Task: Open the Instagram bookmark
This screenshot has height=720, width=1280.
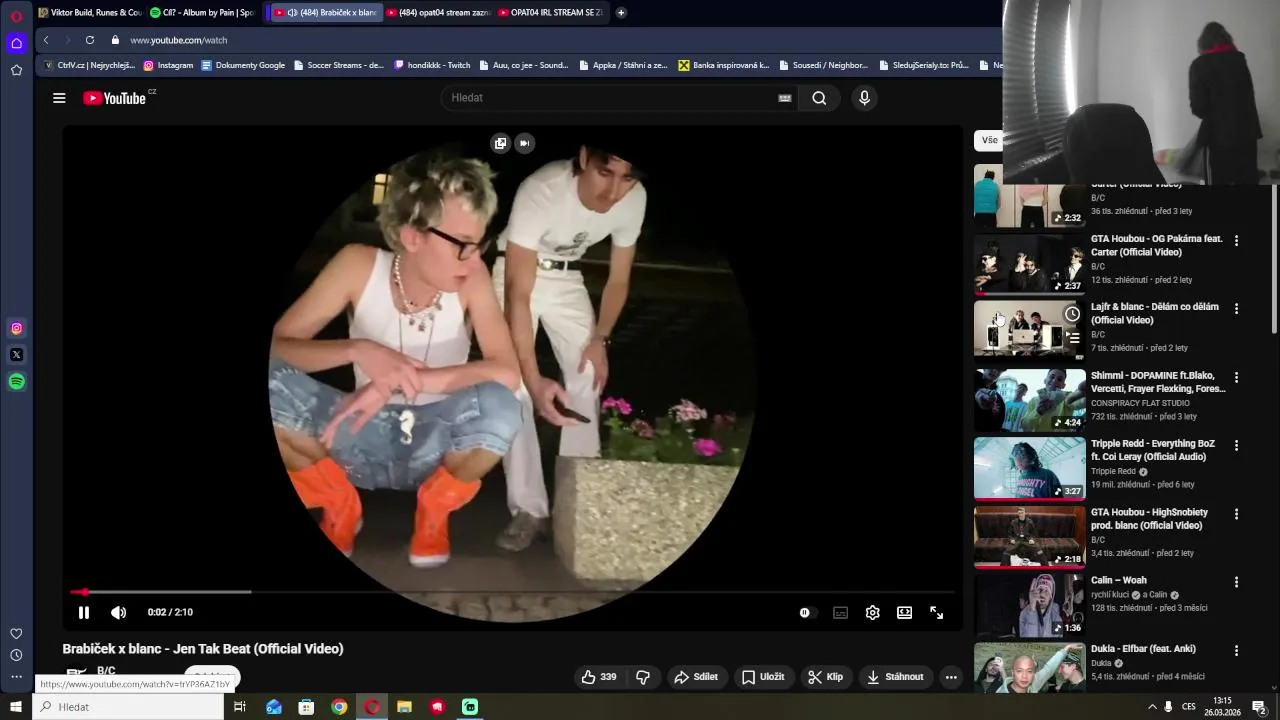Action: click(168, 65)
